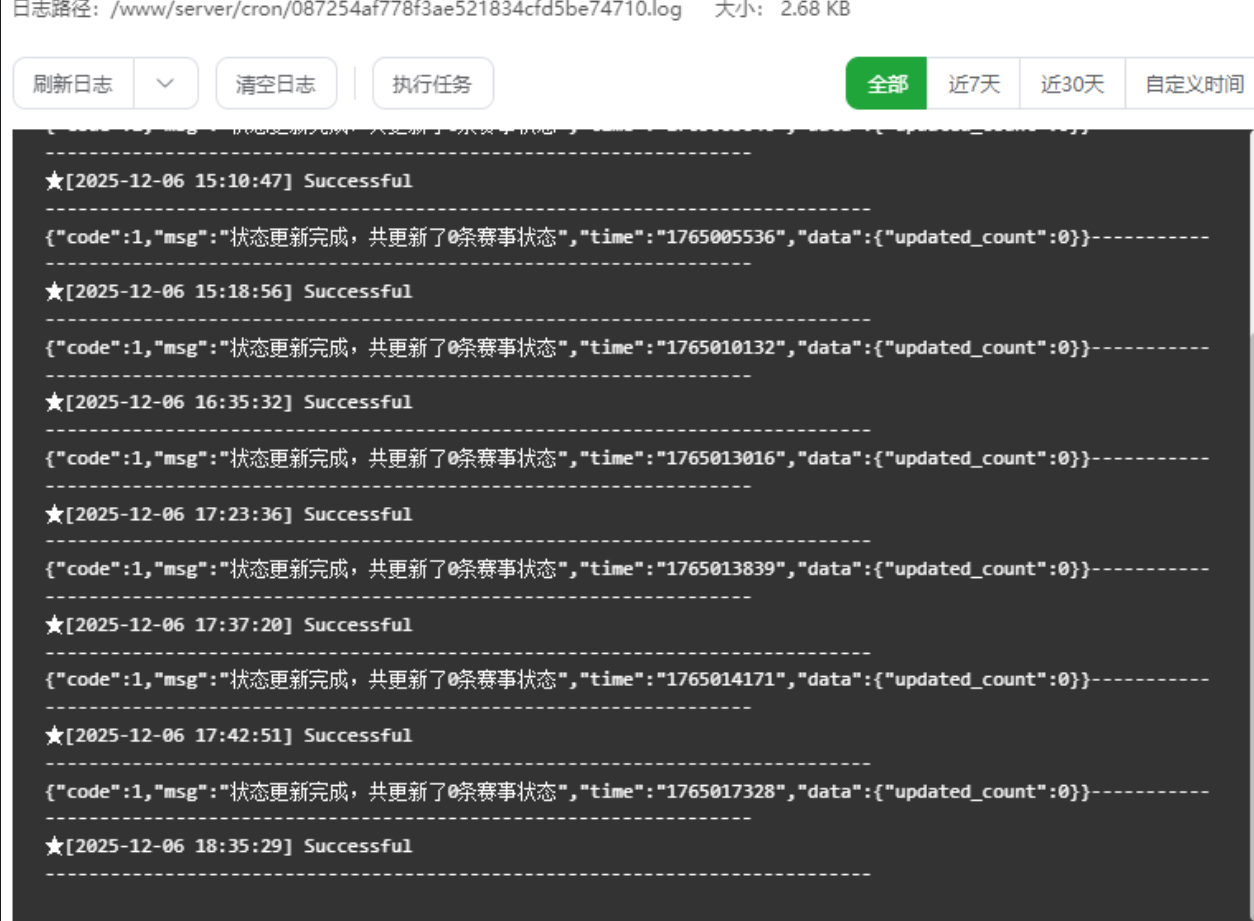This screenshot has height=921, width=1254.
Task: Open the 自定义时间 filter
Action: click(x=1193, y=84)
